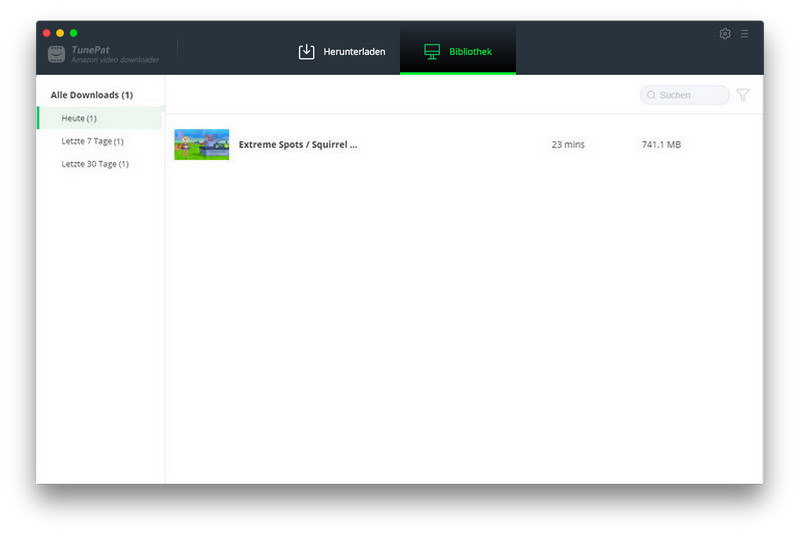This screenshot has width=800, height=536.
Task: Click the title Extreme Spots / Squirrel ...
Action: coord(298,144)
